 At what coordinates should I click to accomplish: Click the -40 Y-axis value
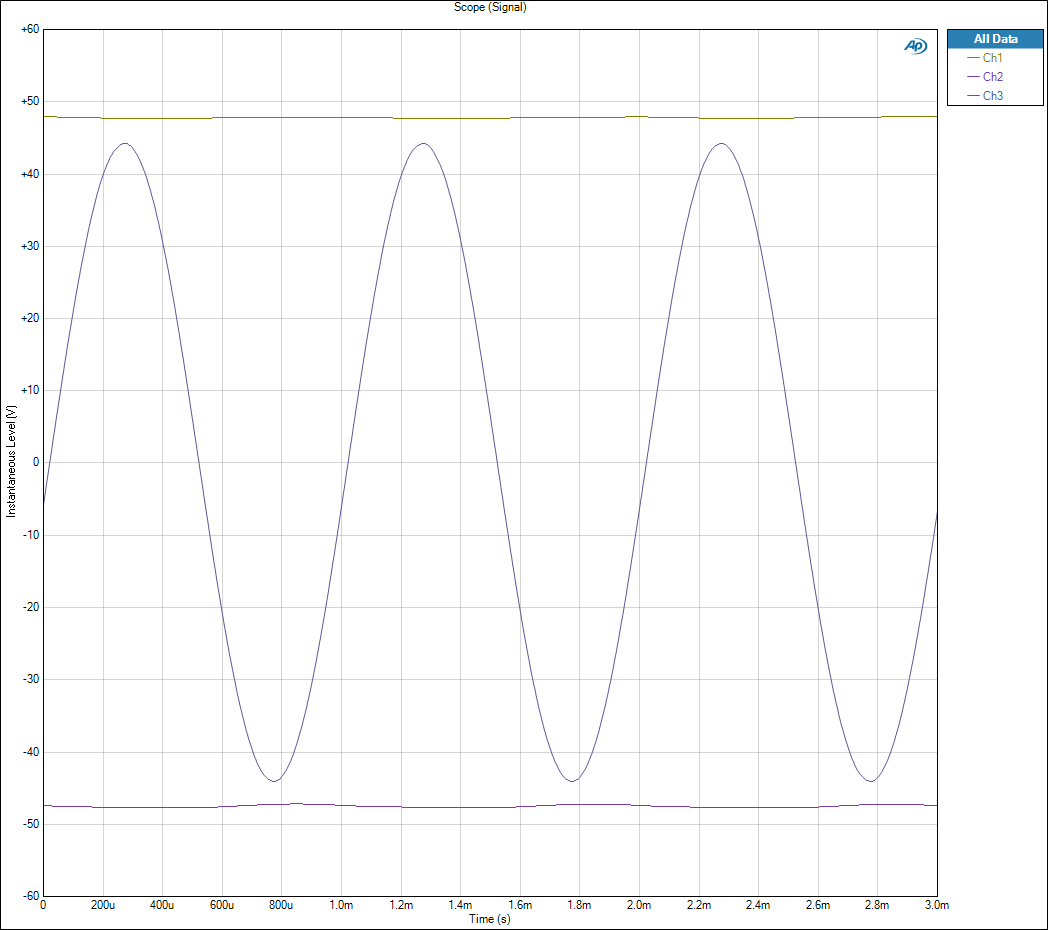[31, 751]
